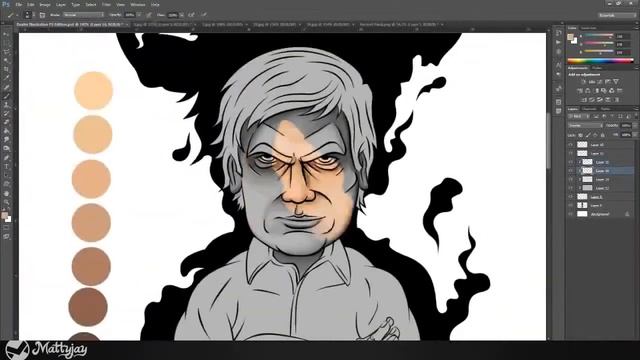The image size is (640, 360).
Task: Open the brush Flow slider arrow
Action: click(x=182, y=15)
